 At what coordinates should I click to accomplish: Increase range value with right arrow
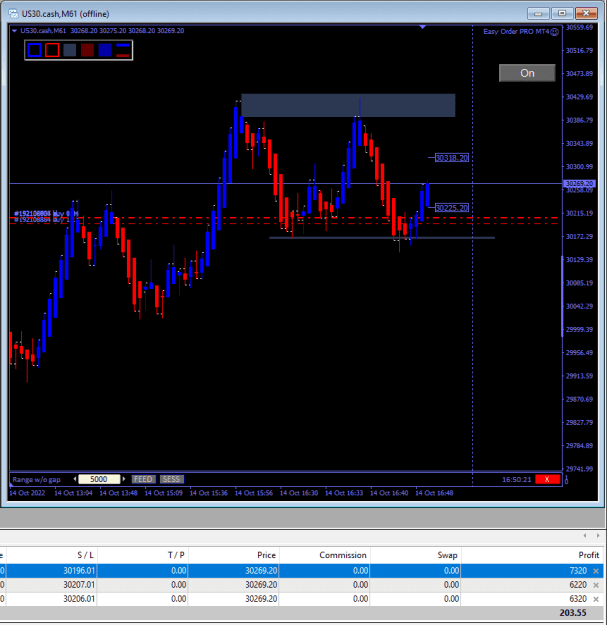point(124,479)
